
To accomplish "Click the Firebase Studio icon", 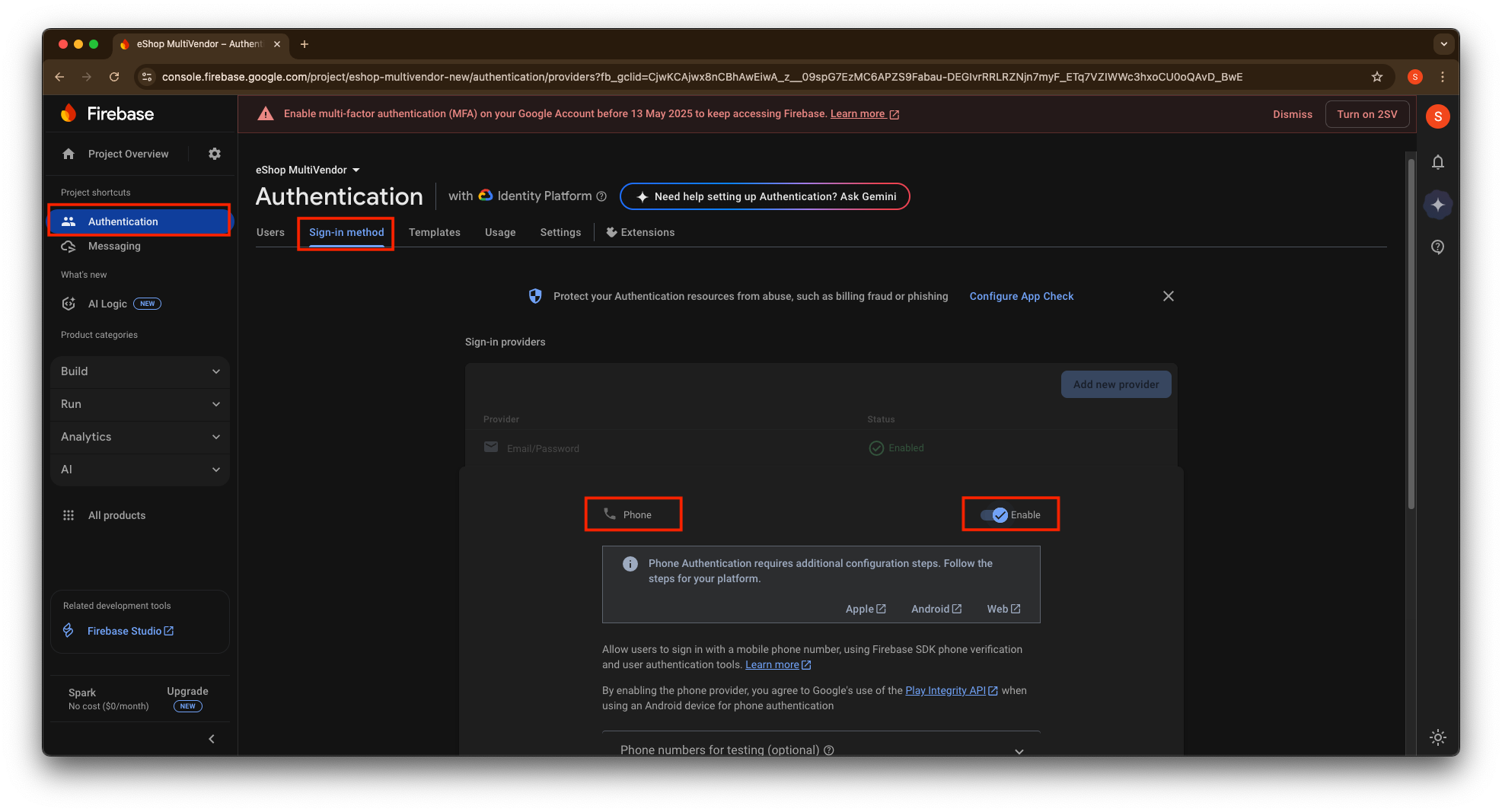I will tap(69, 631).
